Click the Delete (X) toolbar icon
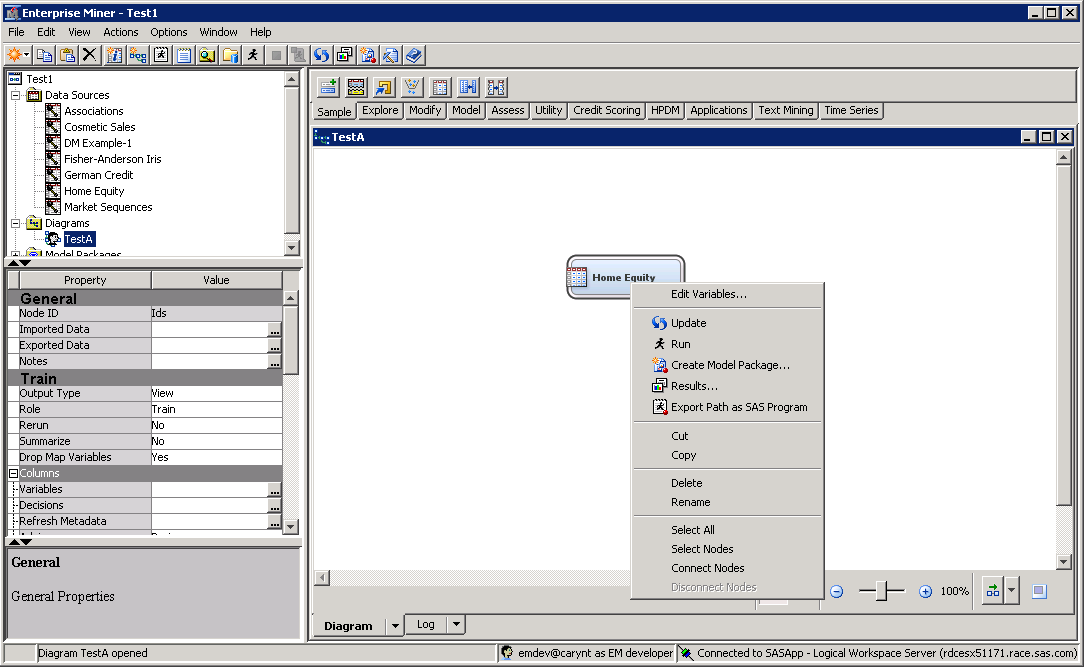1084x667 pixels. pyautogui.click(x=90, y=55)
